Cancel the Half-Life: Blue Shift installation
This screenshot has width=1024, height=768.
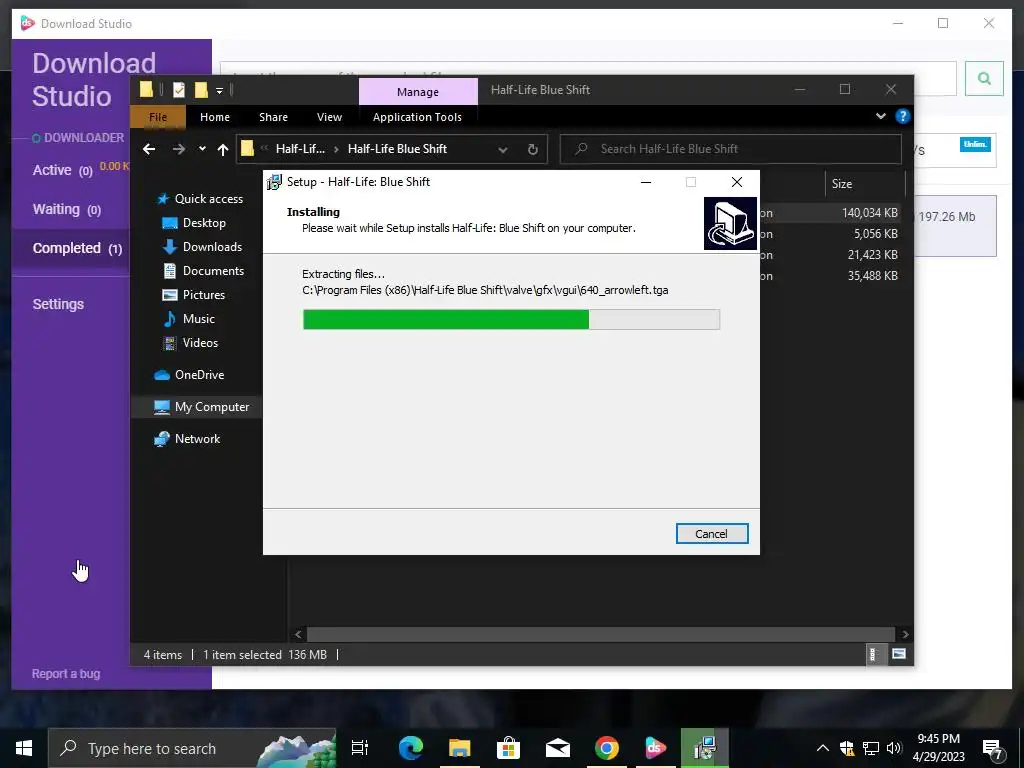[711, 534]
